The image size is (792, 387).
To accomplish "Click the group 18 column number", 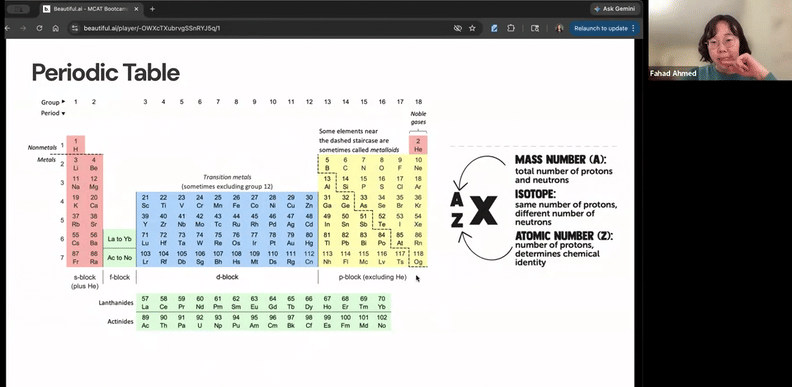I will coord(418,102).
